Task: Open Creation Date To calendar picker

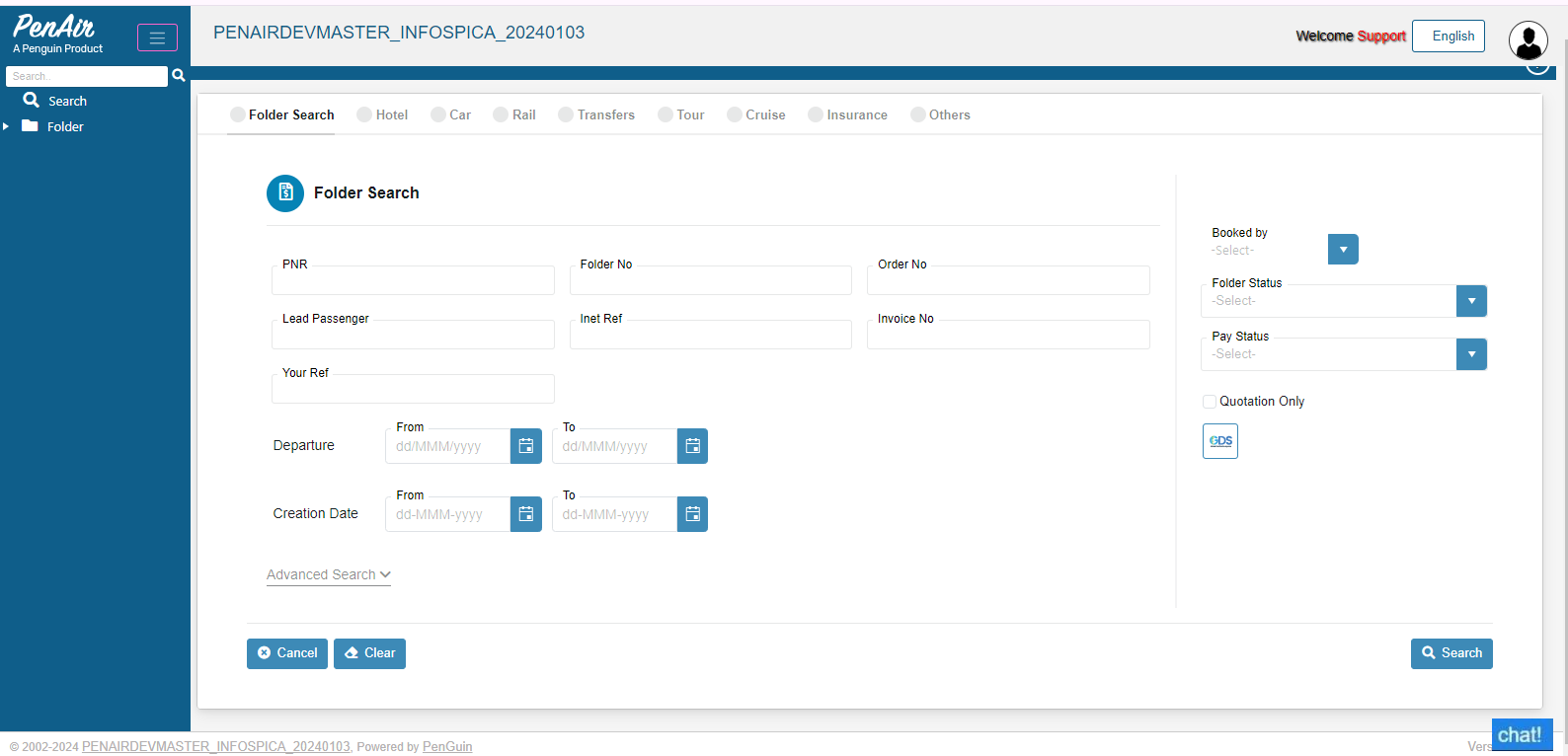Action: pyautogui.click(x=692, y=514)
